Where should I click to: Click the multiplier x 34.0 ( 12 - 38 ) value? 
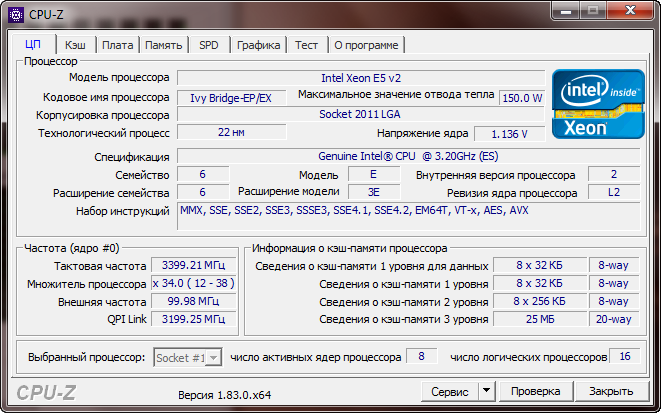193,283
